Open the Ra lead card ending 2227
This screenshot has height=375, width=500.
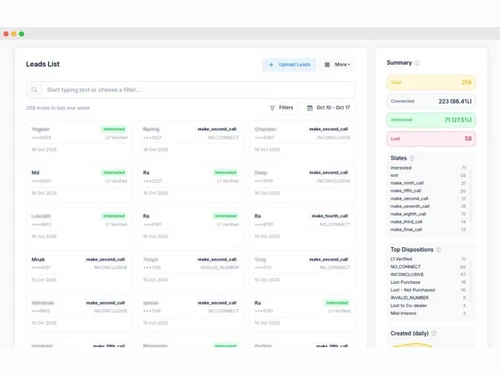coord(191,183)
